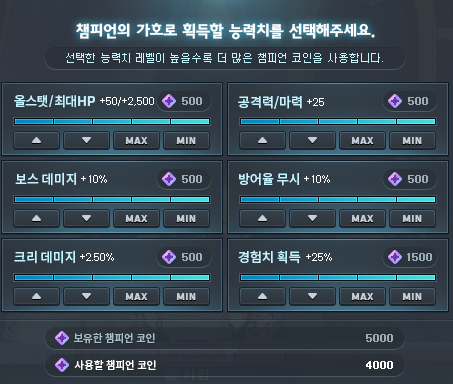
Task: Click the coin icon beside 보유한 챔피언 코인
Action: (x=62, y=338)
